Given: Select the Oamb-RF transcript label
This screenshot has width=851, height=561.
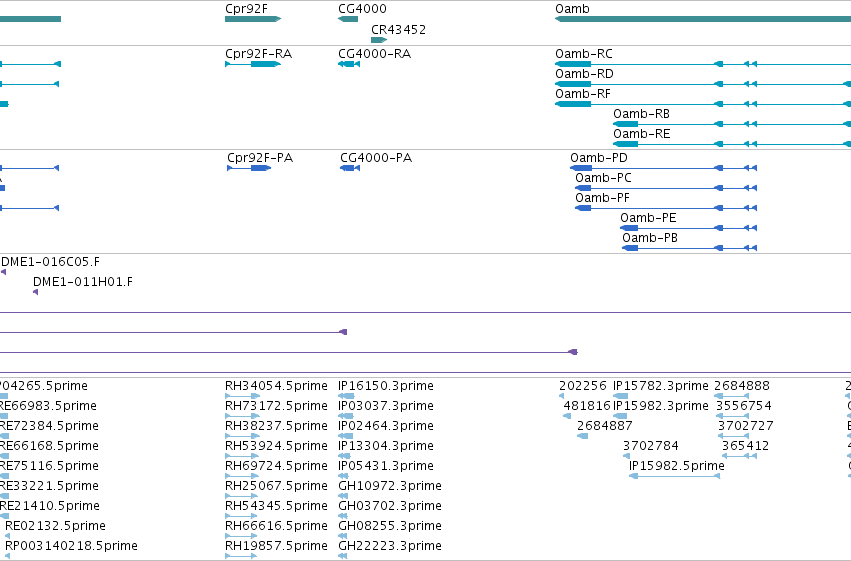Looking at the screenshot, I should pos(583,94).
